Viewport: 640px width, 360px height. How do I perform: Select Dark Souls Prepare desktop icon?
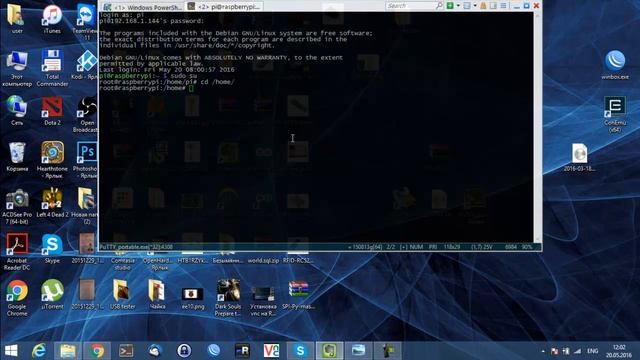[228, 298]
